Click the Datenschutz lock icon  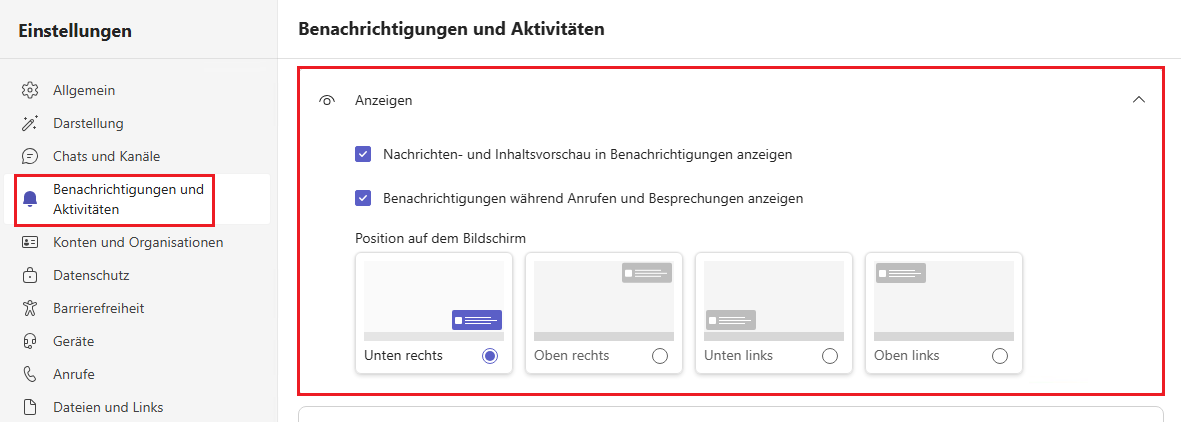[x=30, y=275]
